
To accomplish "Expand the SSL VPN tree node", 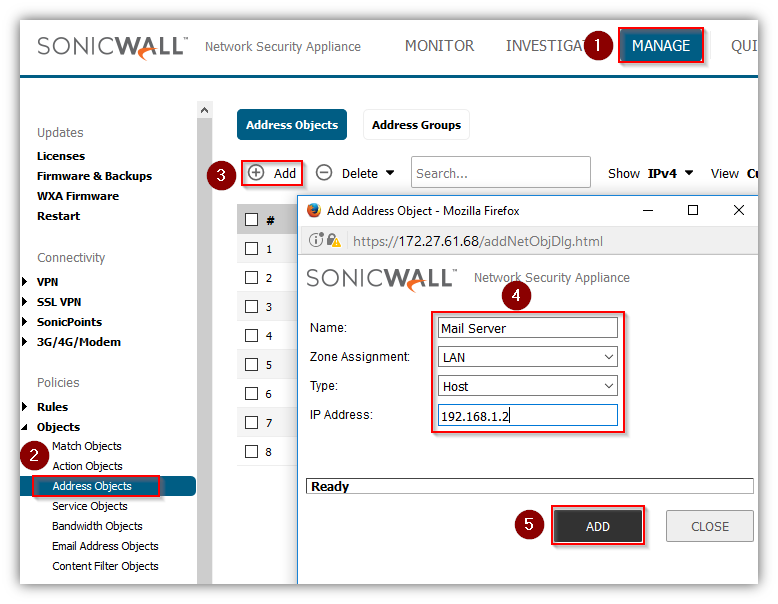I will click(25, 302).
